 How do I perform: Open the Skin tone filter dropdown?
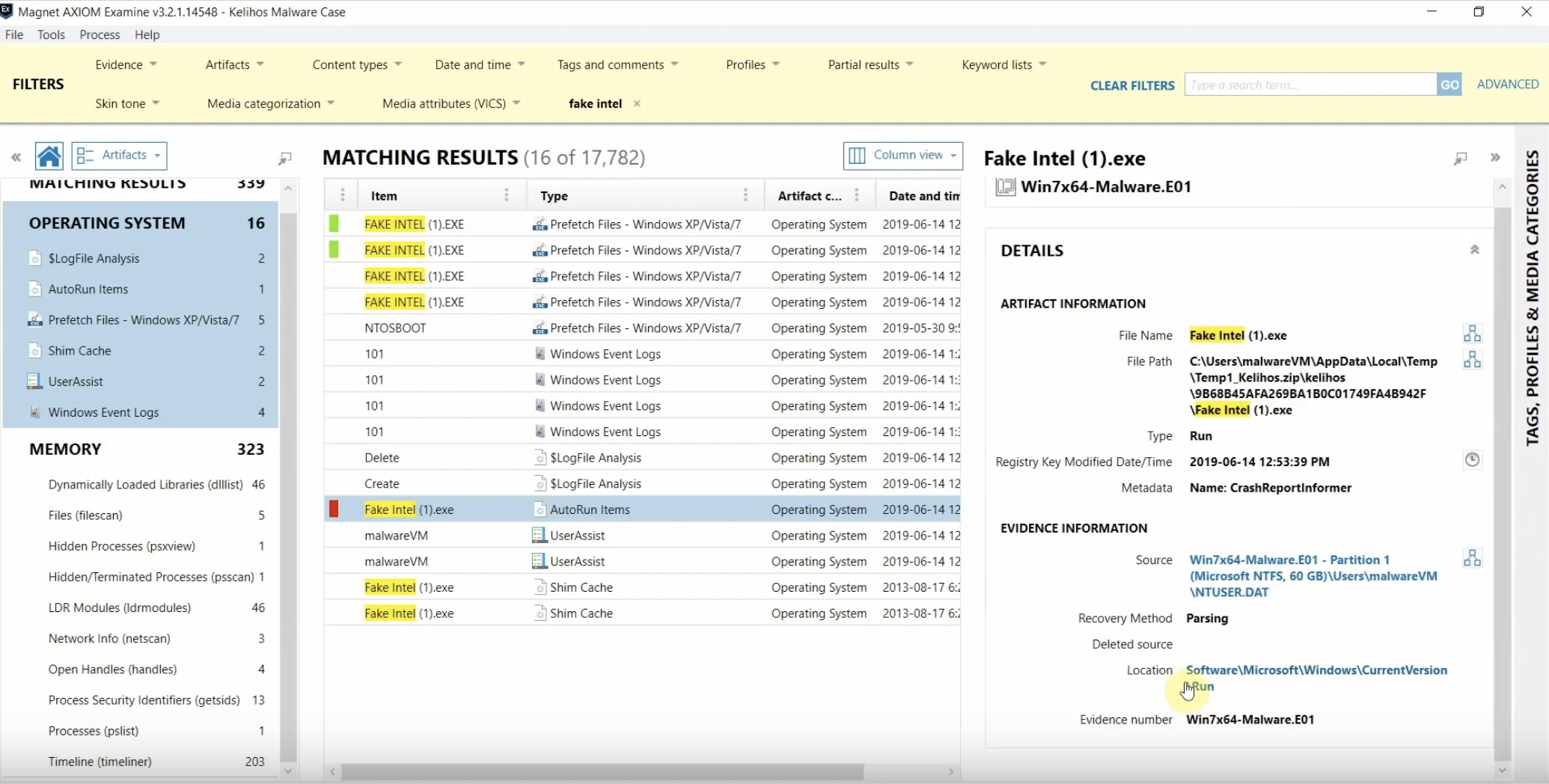pos(127,103)
